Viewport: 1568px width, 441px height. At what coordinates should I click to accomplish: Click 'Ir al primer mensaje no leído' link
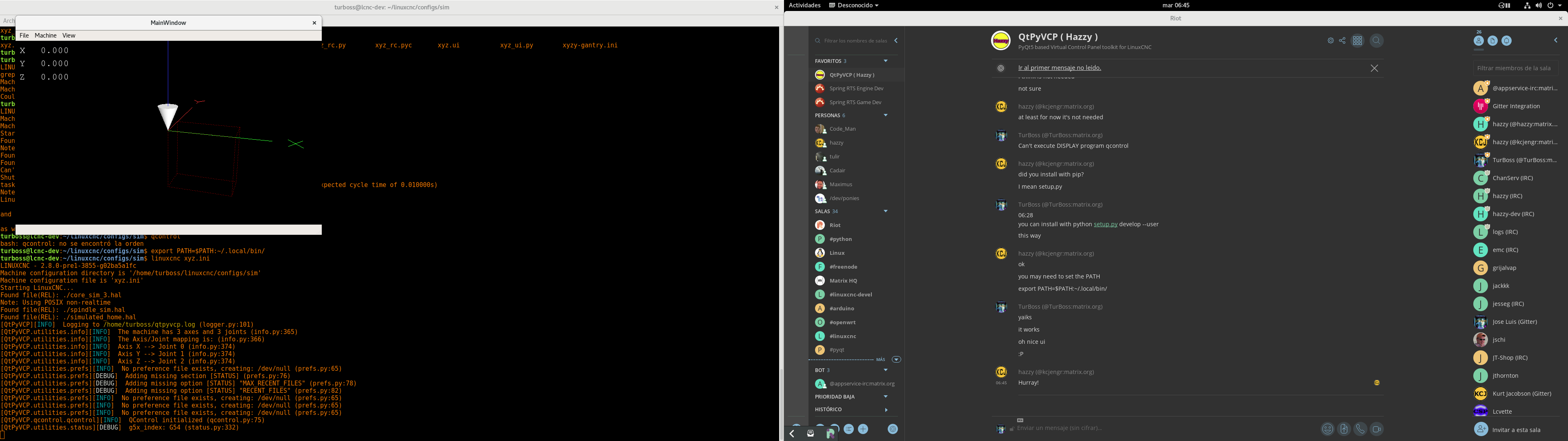1060,68
